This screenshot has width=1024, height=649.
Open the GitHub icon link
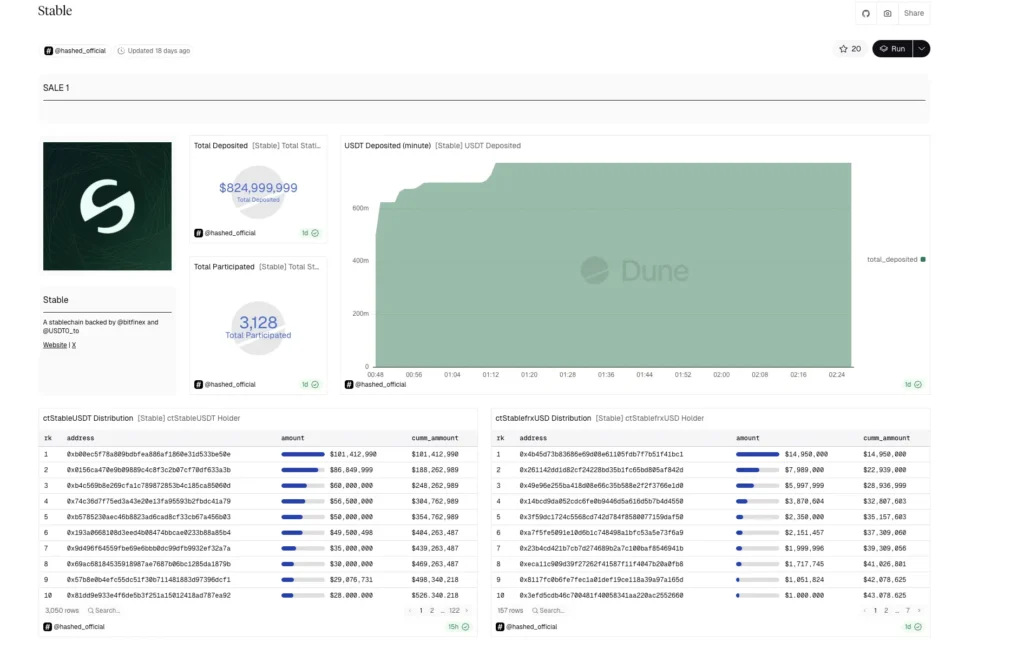click(x=866, y=13)
